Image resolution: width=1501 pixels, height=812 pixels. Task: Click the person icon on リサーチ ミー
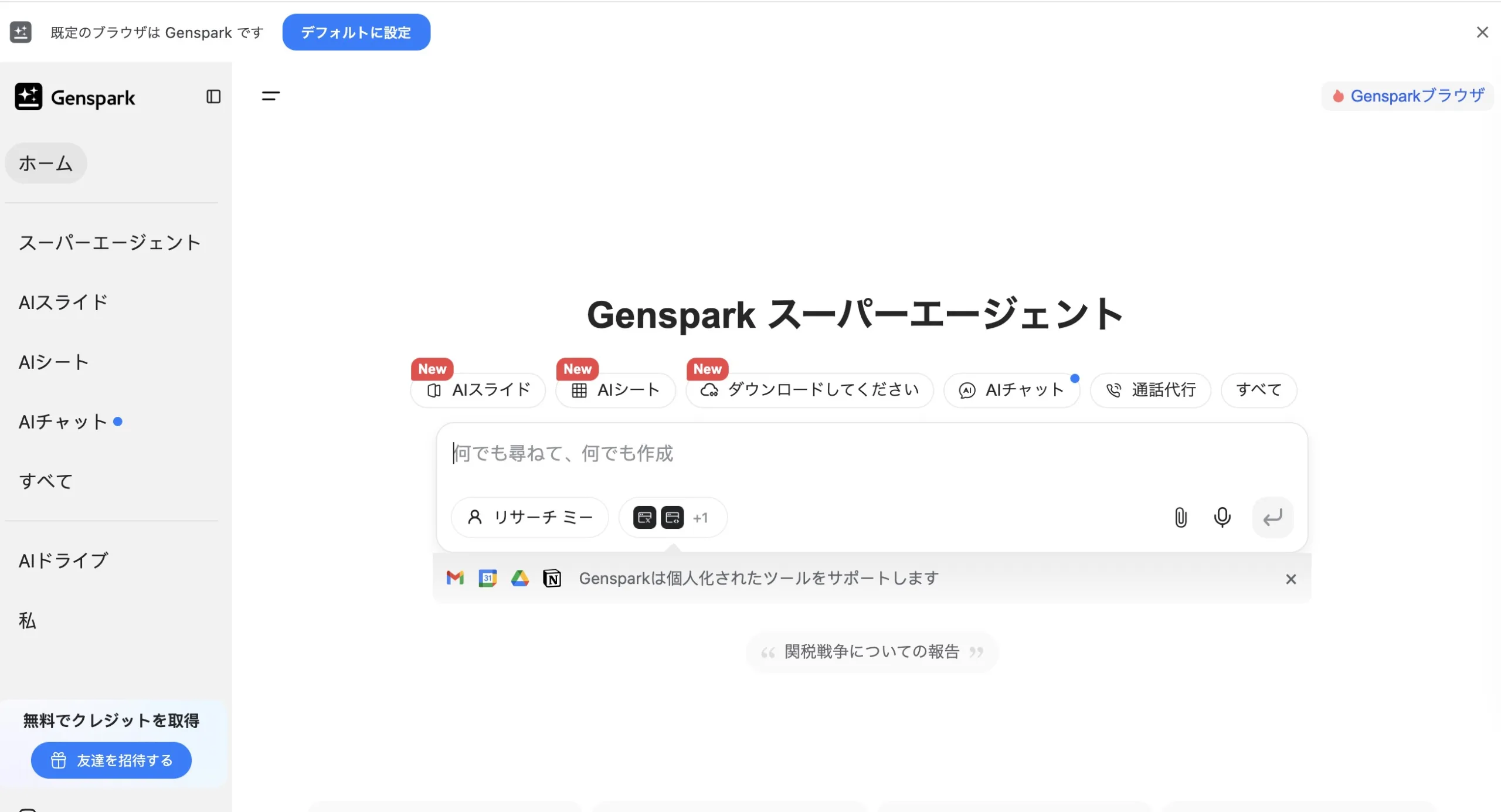[x=475, y=517]
